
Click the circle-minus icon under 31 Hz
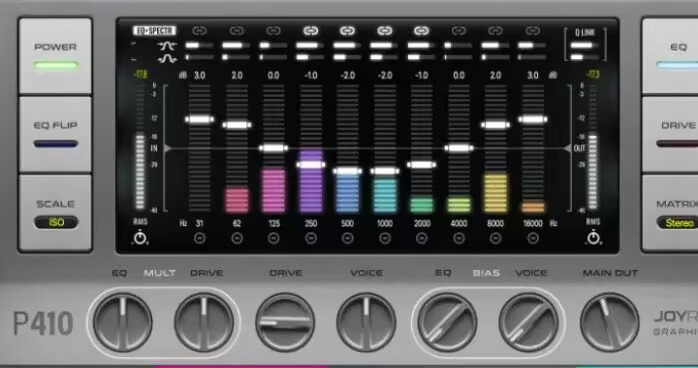[199, 239]
